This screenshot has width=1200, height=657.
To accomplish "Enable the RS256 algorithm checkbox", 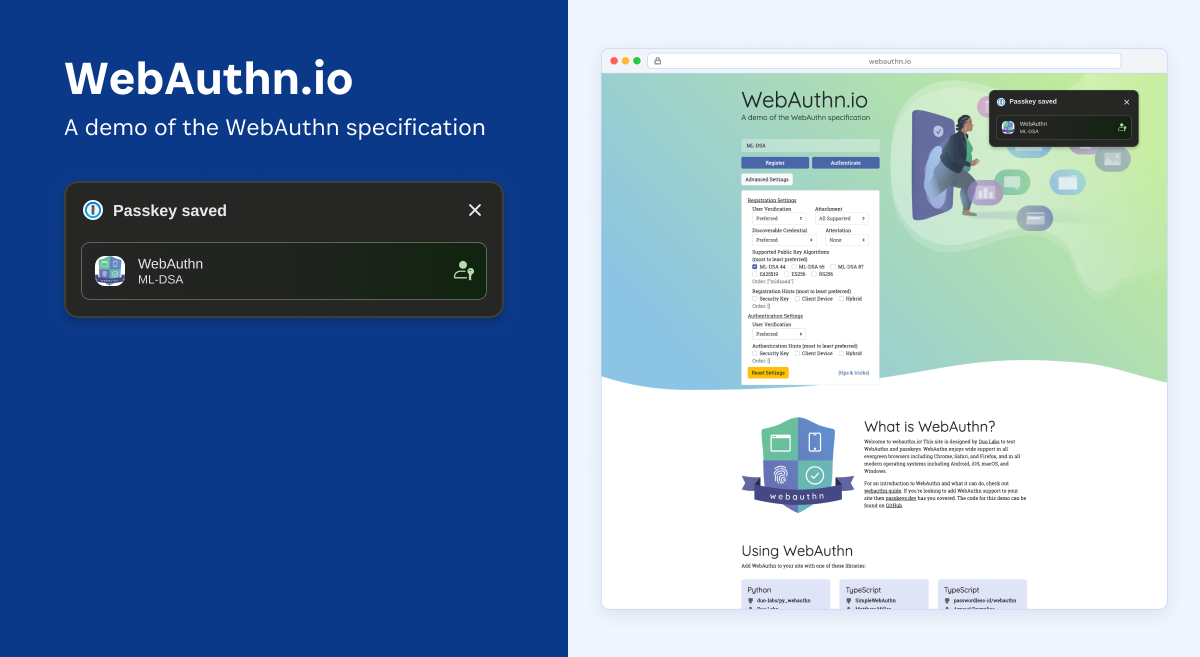I will tap(814, 274).
